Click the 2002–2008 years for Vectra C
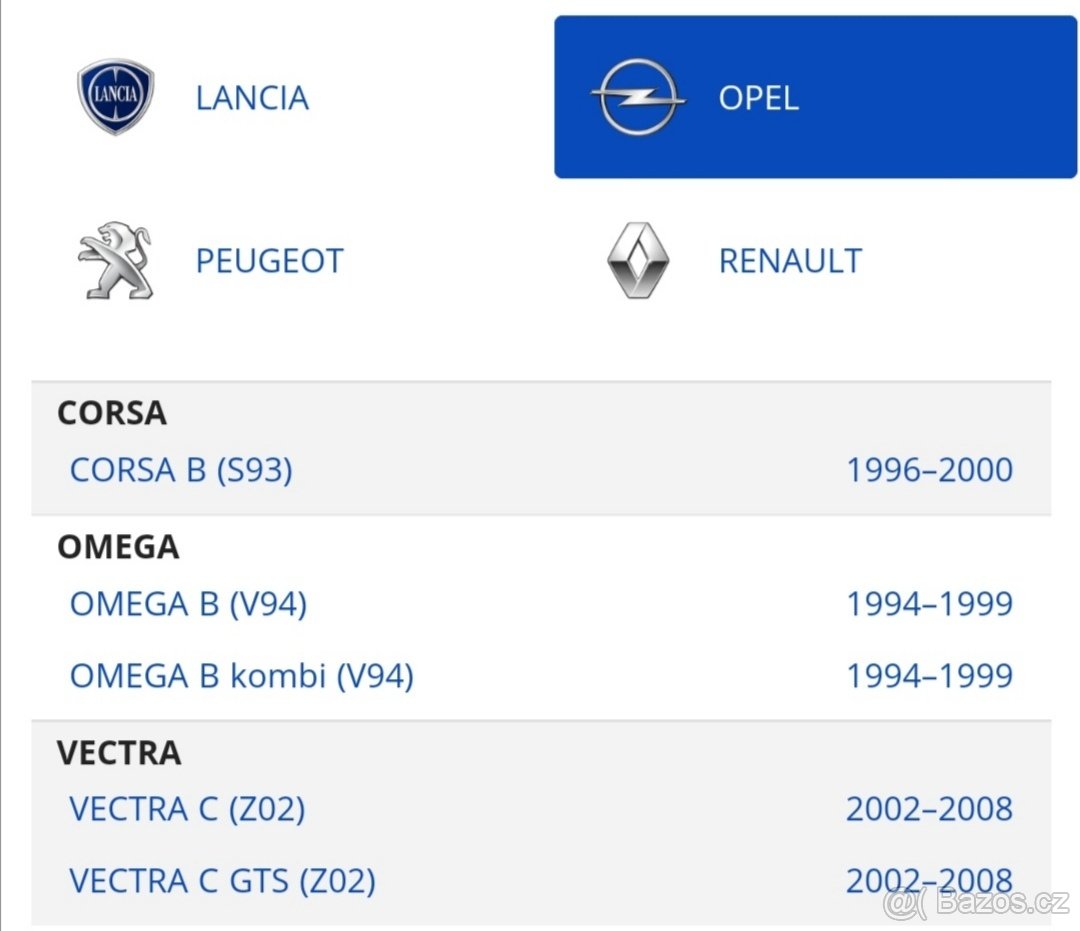The width and height of the screenshot is (1080, 931). pos(929,808)
